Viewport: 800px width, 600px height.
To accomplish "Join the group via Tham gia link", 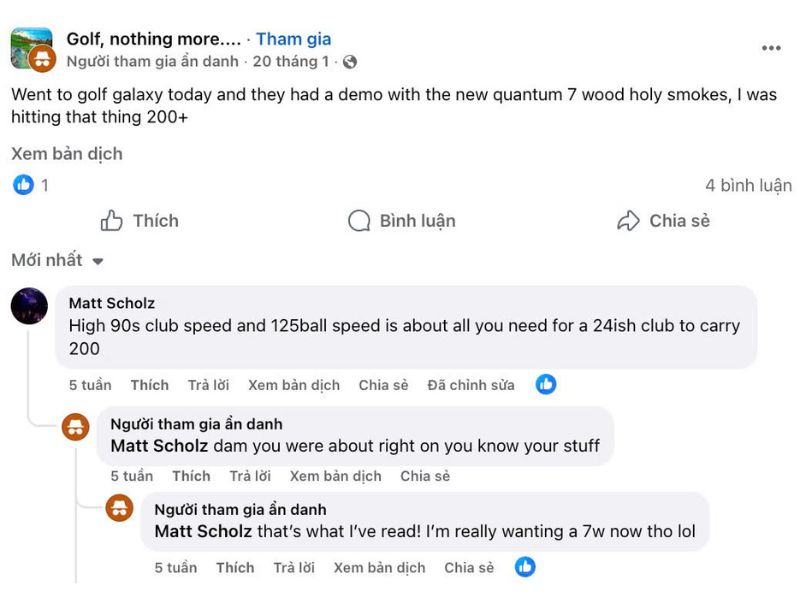I will [x=293, y=39].
